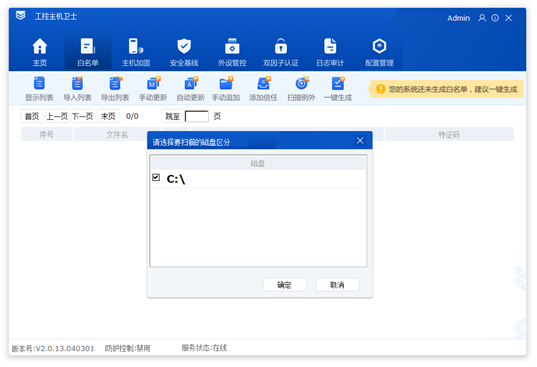Click the 导入列表 import list tool

tap(77, 89)
